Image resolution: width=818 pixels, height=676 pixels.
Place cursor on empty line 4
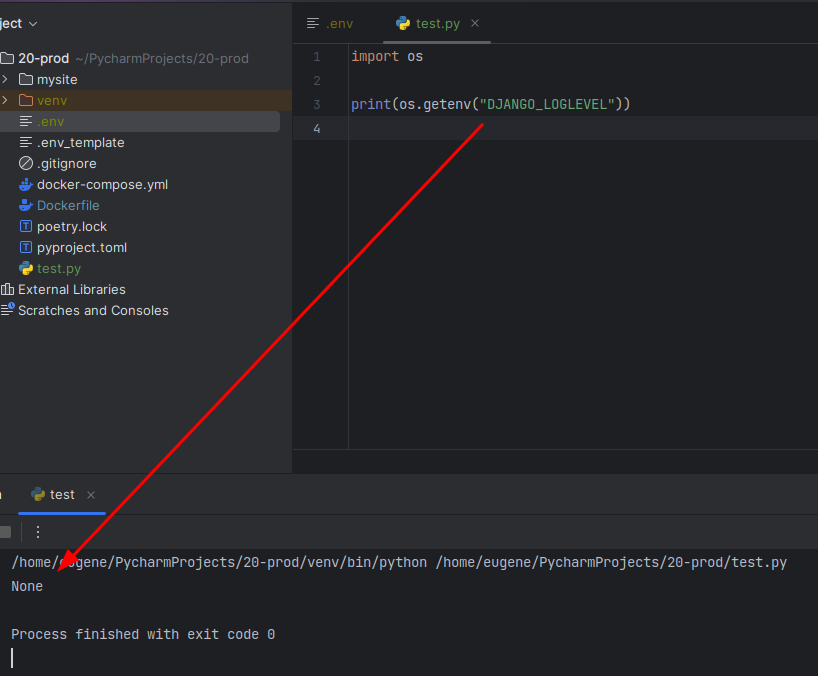click(x=583, y=128)
